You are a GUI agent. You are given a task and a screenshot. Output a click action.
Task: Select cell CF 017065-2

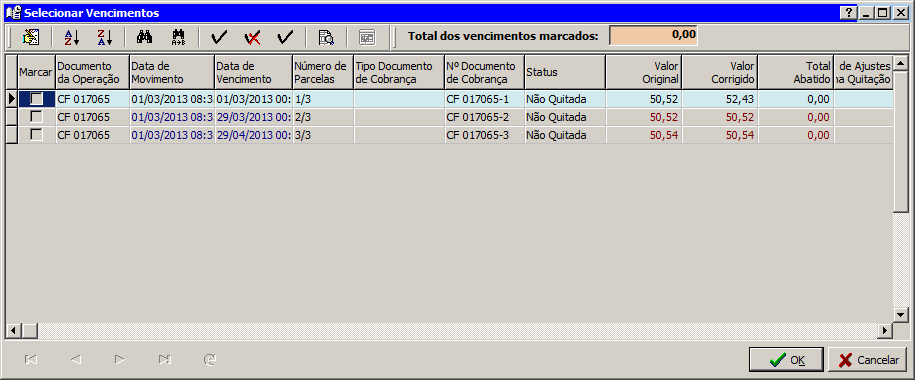(484, 117)
